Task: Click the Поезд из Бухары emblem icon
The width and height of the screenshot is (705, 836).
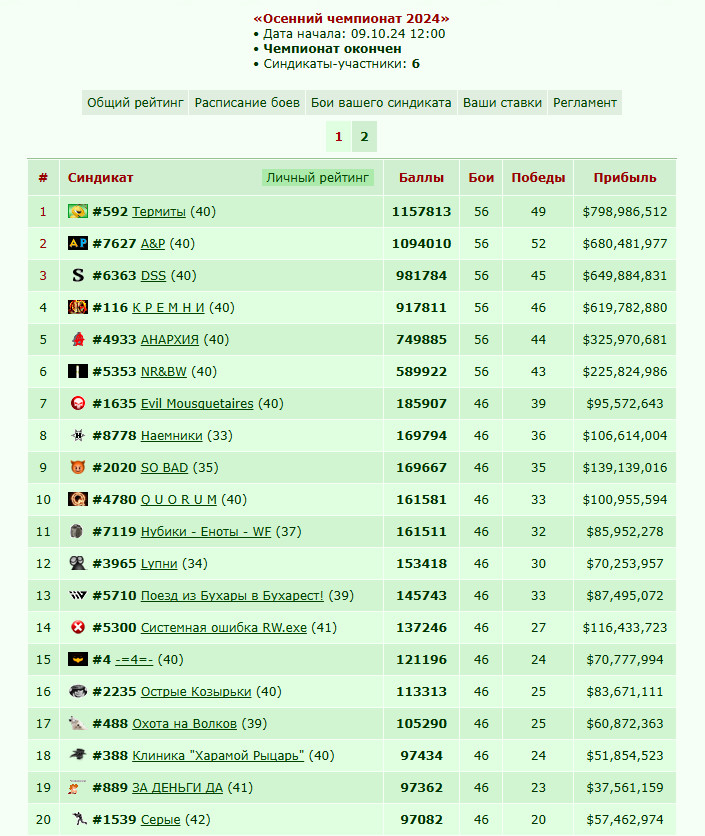Action: [x=78, y=596]
